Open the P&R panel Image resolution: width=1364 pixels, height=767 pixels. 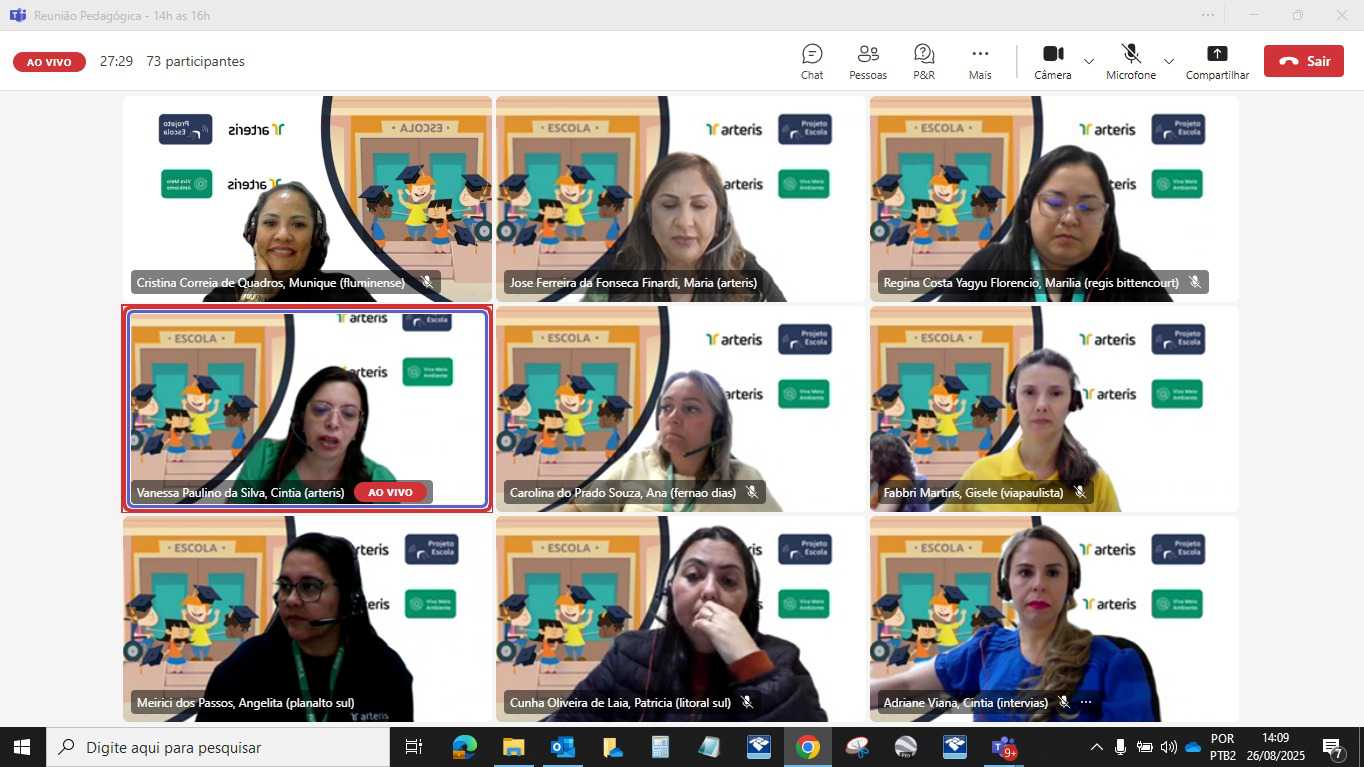click(x=924, y=60)
